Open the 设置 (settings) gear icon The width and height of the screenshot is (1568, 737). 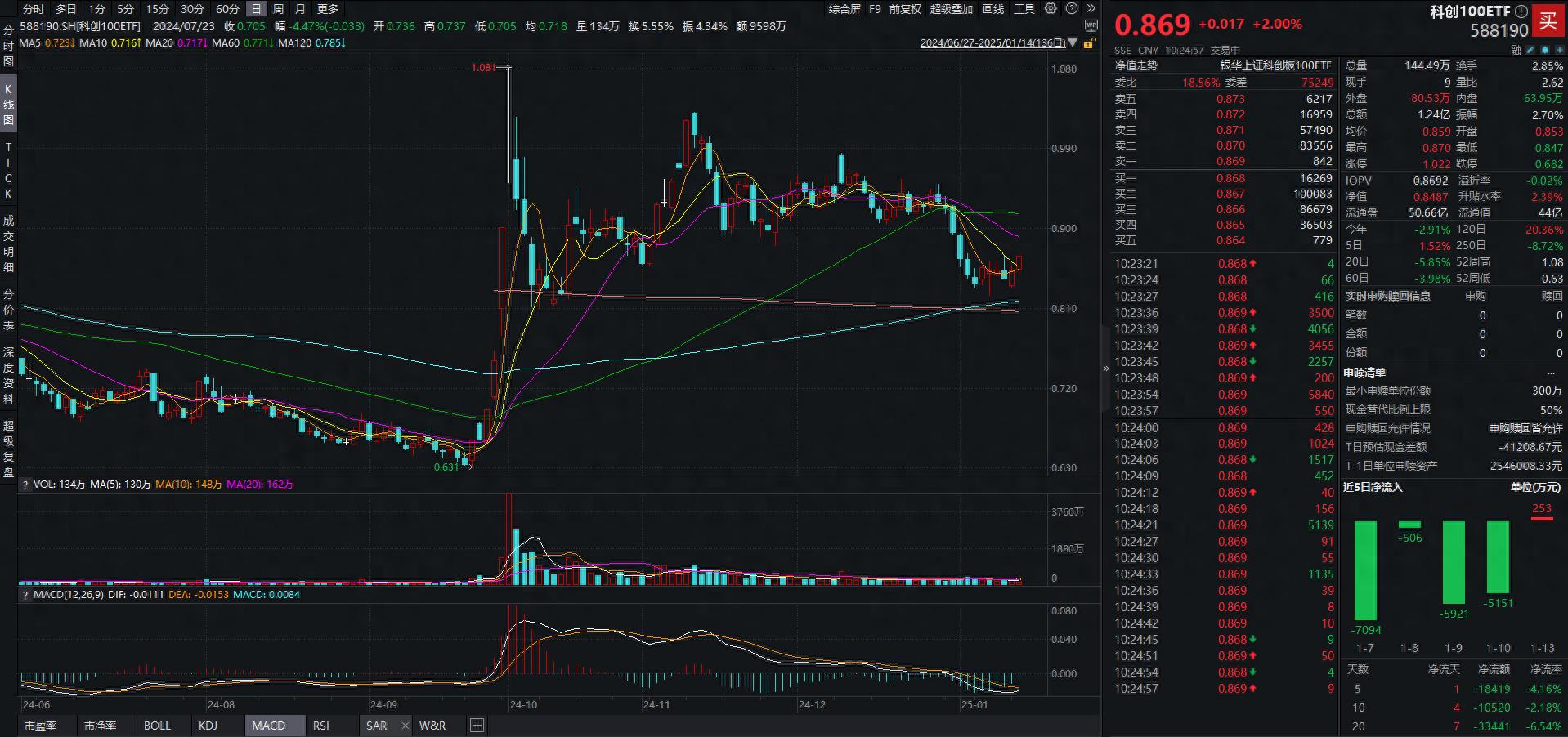point(1051,9)
